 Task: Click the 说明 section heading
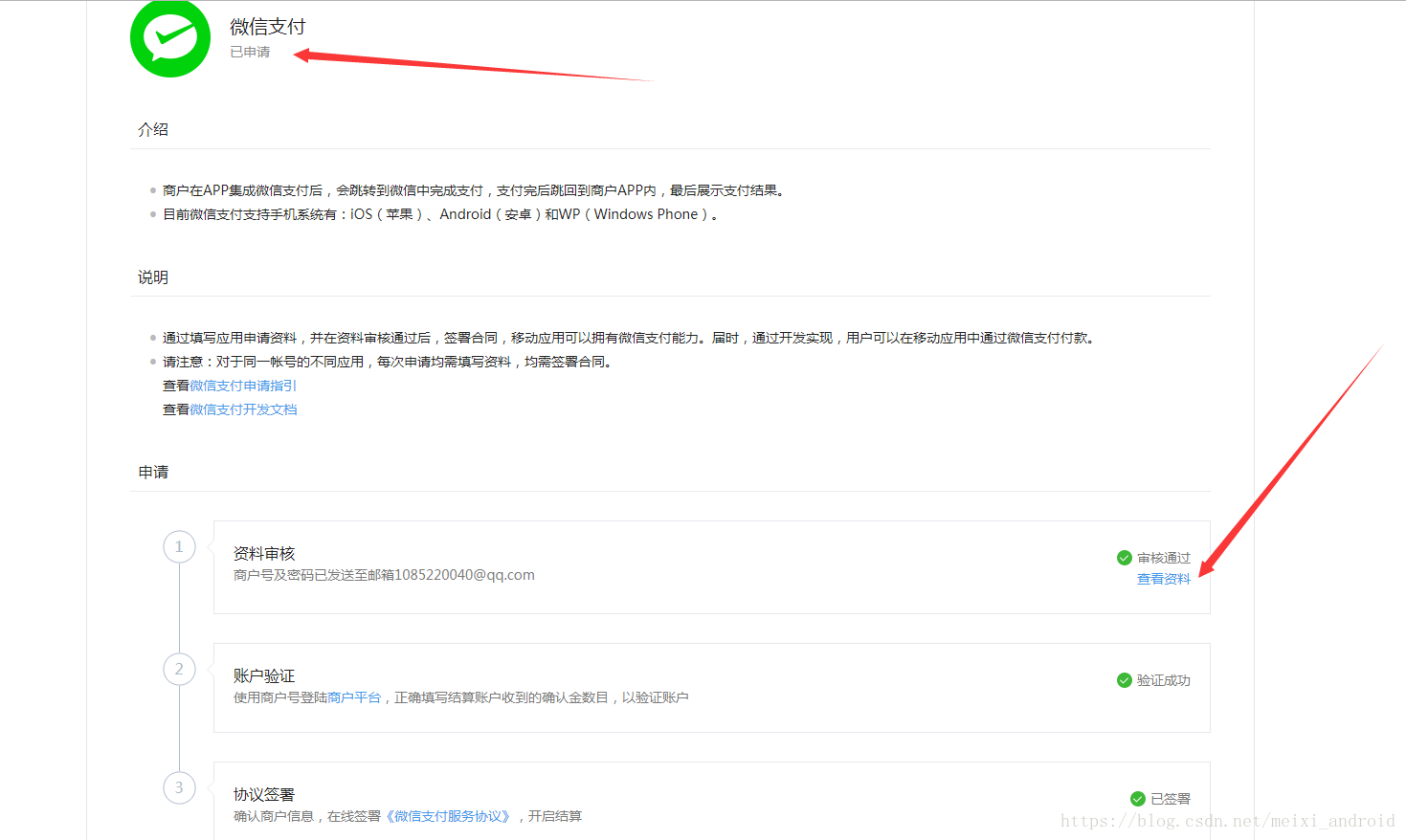coord(153,277)
